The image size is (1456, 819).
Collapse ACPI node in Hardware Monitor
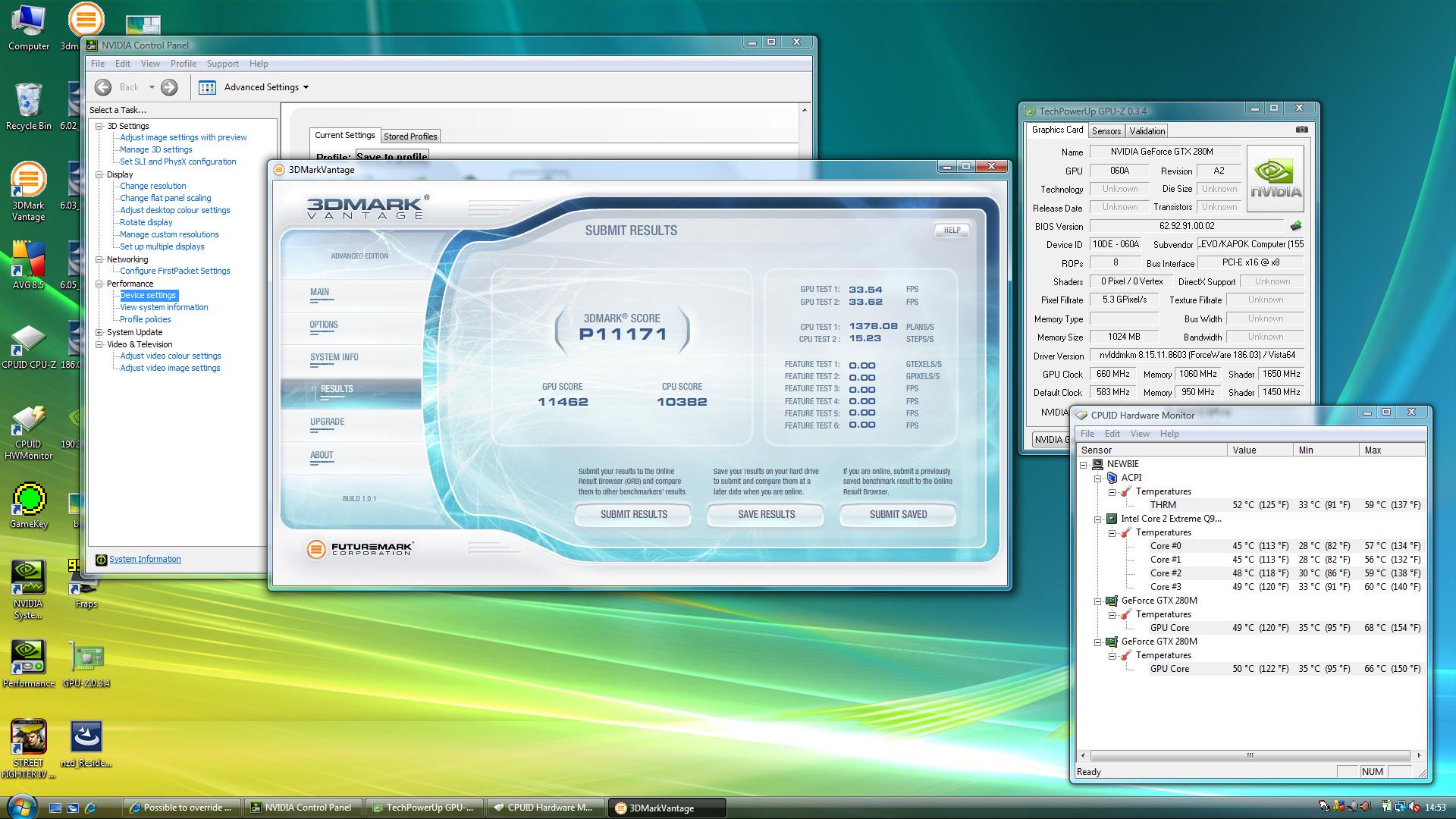(1097, 478)
